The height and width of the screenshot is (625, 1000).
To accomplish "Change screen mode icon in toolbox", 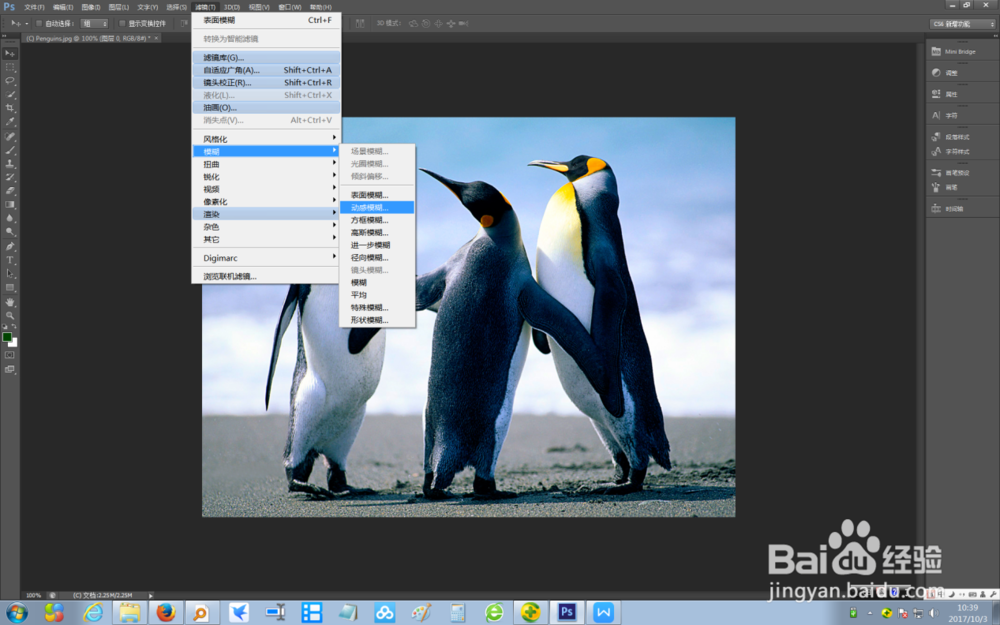I will 10,369.
